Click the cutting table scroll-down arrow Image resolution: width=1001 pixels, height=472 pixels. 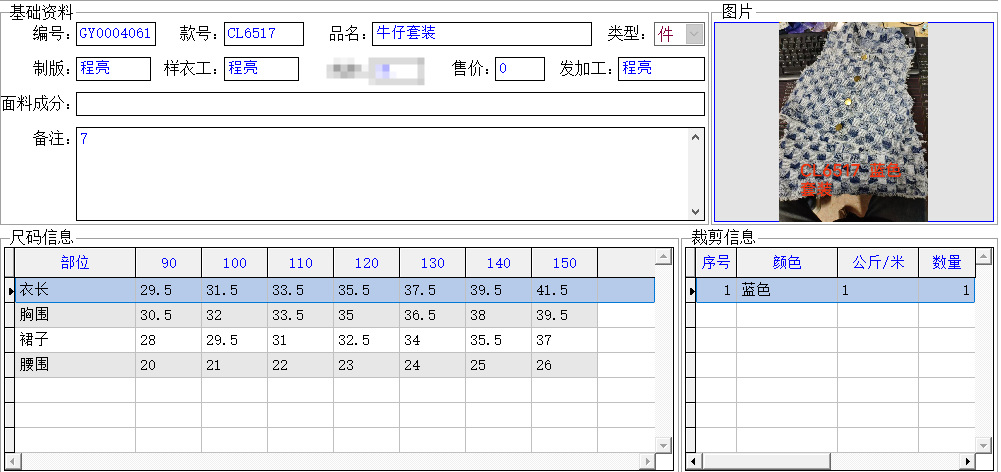pos(984,445)
